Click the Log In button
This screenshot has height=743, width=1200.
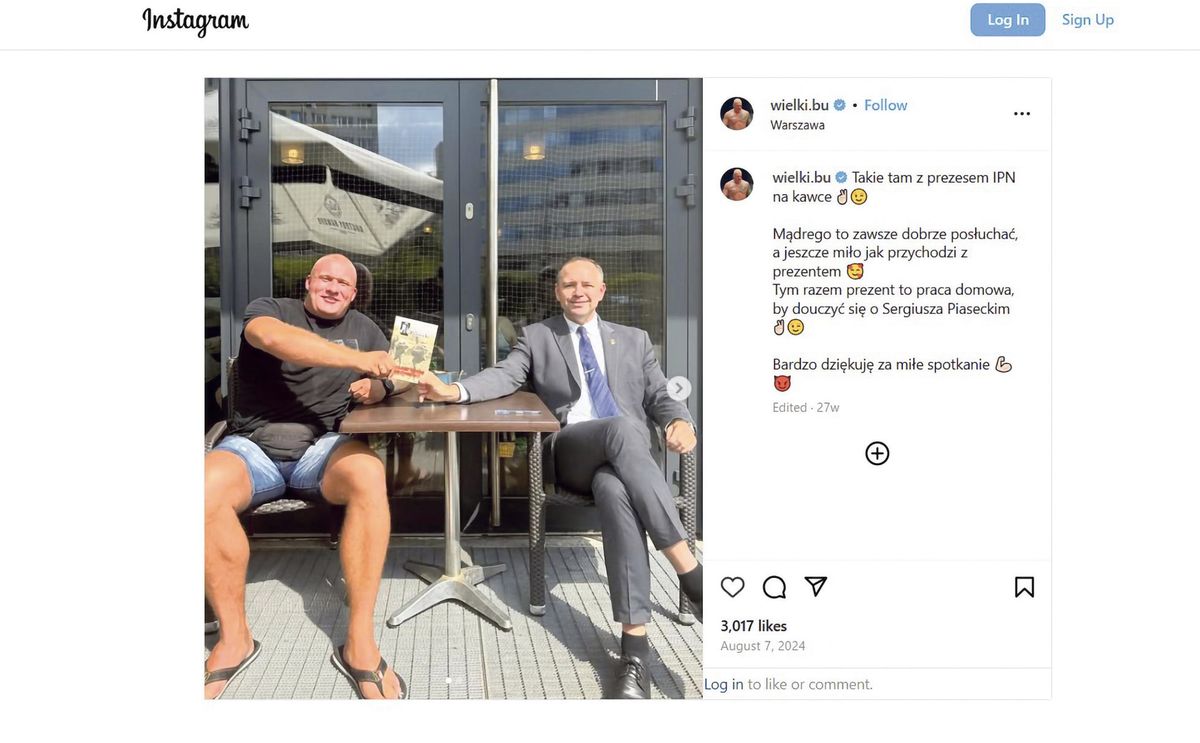click(x=1008, y=20)
